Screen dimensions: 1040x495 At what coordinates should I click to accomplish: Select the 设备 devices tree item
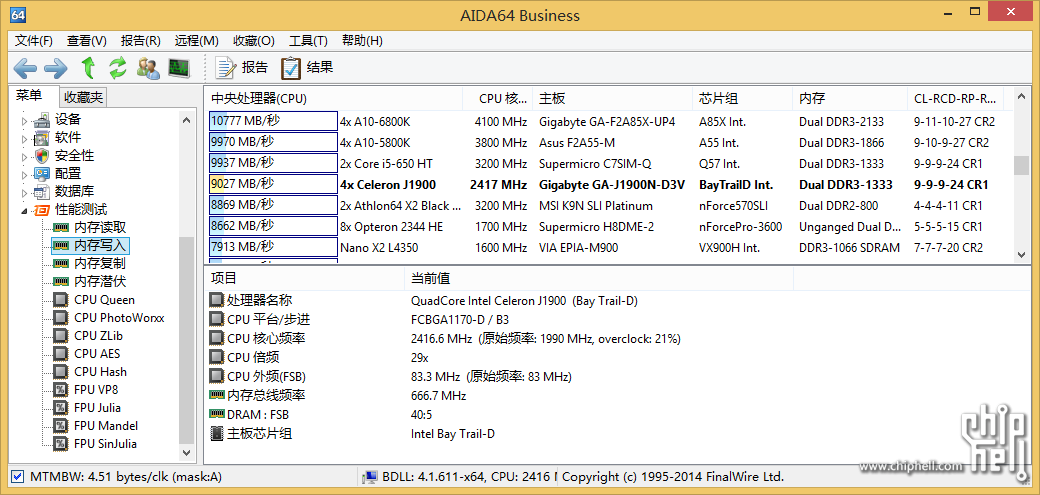68,120
